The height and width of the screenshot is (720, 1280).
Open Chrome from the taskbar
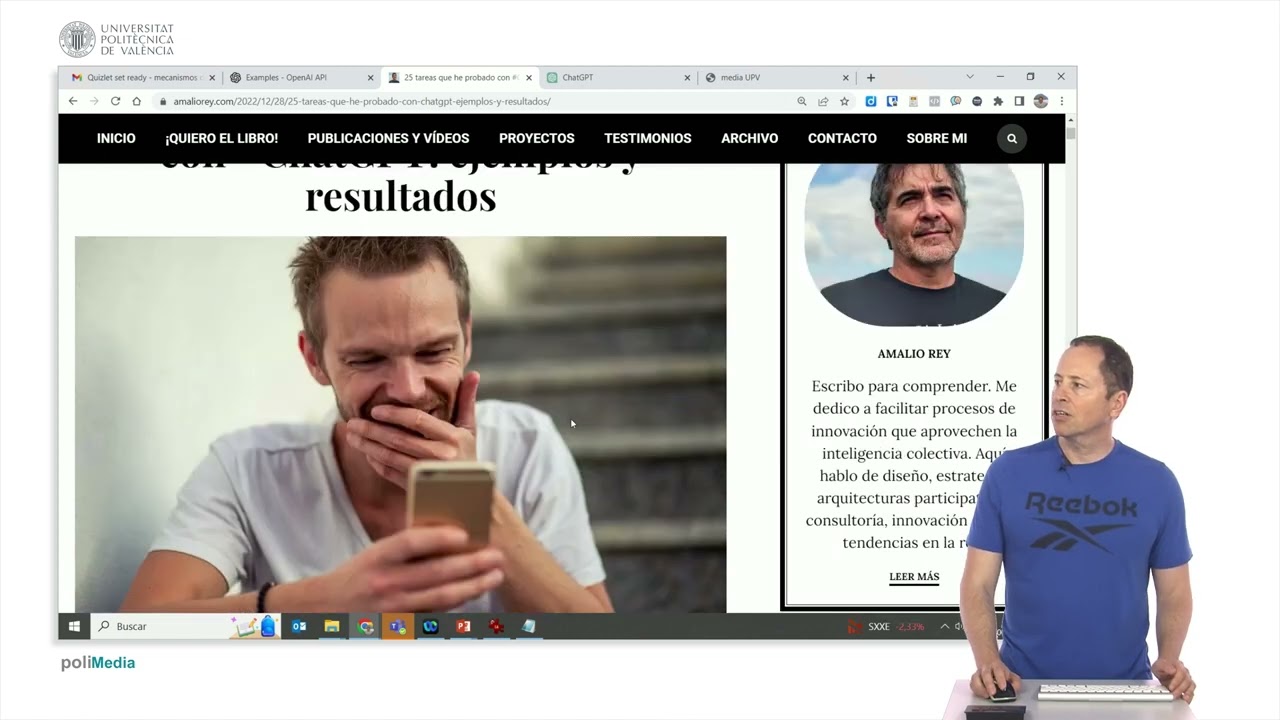click(x=365, y=626)
